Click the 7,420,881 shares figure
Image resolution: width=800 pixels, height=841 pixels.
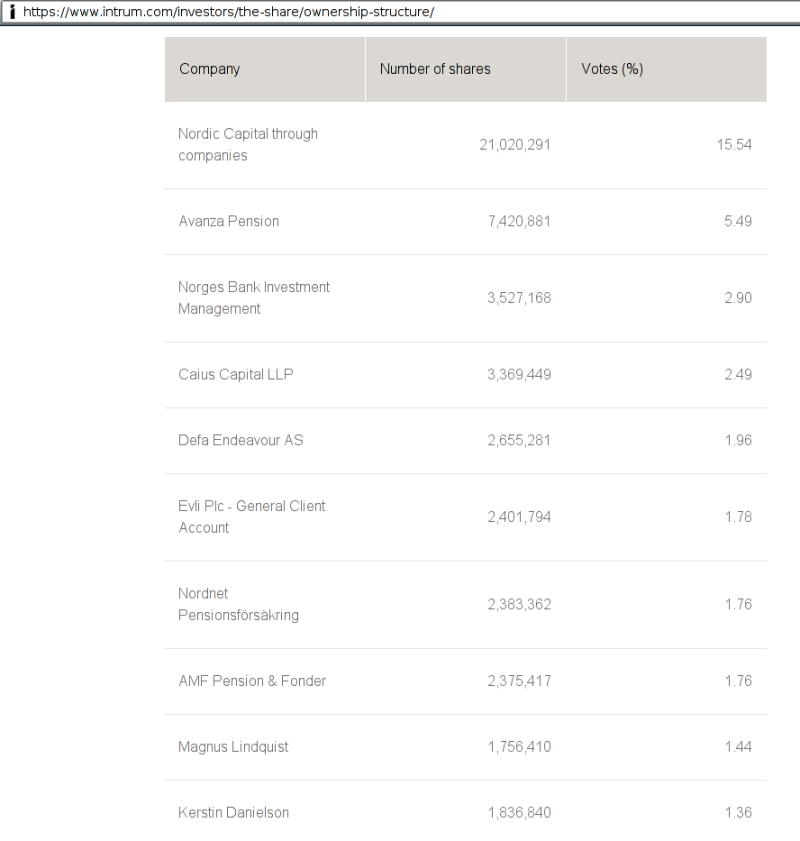click(518, 221)
